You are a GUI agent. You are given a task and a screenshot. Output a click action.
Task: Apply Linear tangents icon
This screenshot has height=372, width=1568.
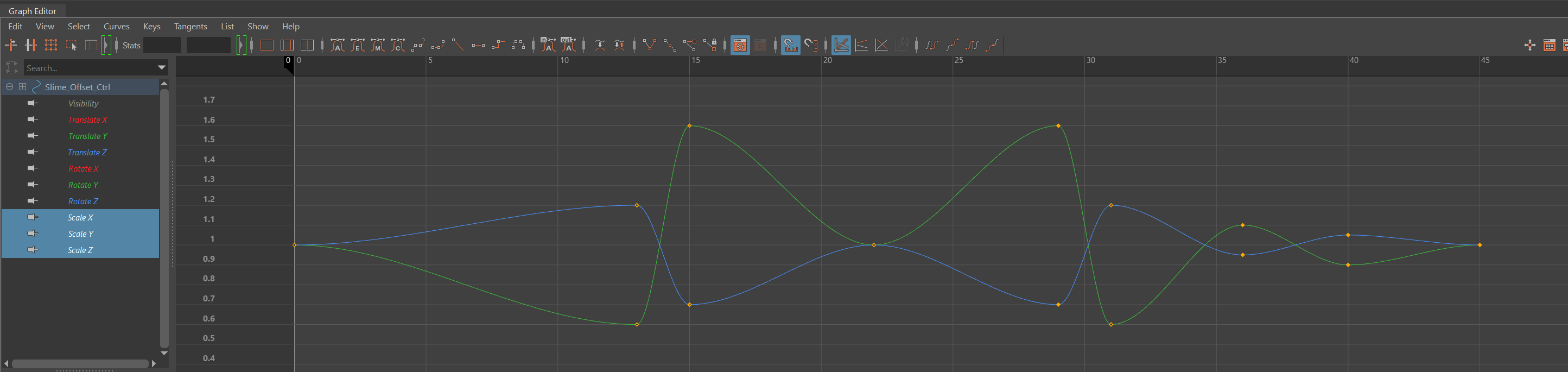(x=458, y=45)
